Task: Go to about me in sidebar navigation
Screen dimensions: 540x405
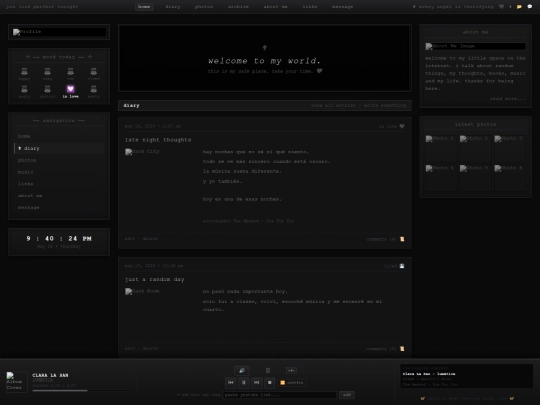Action: tap(59, 196)
